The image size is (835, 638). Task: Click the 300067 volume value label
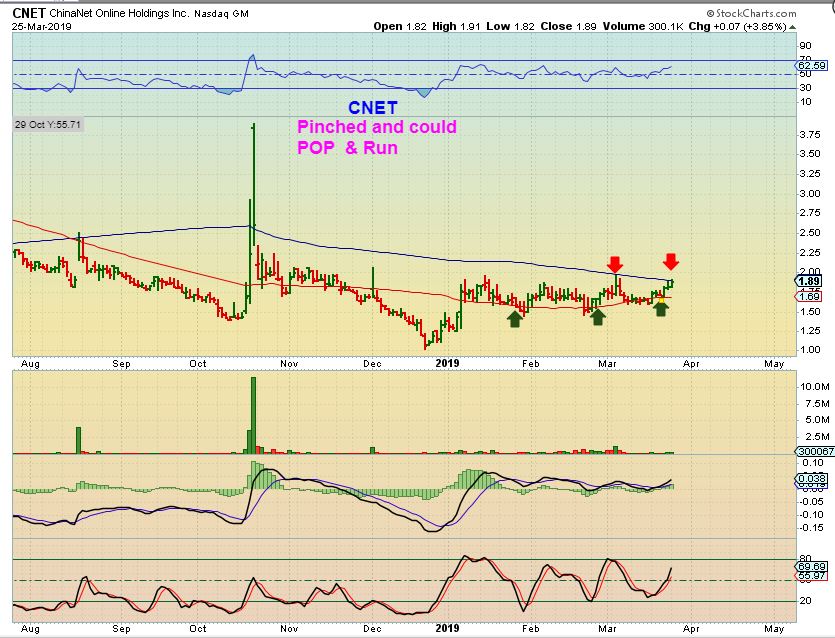[815, 451]
